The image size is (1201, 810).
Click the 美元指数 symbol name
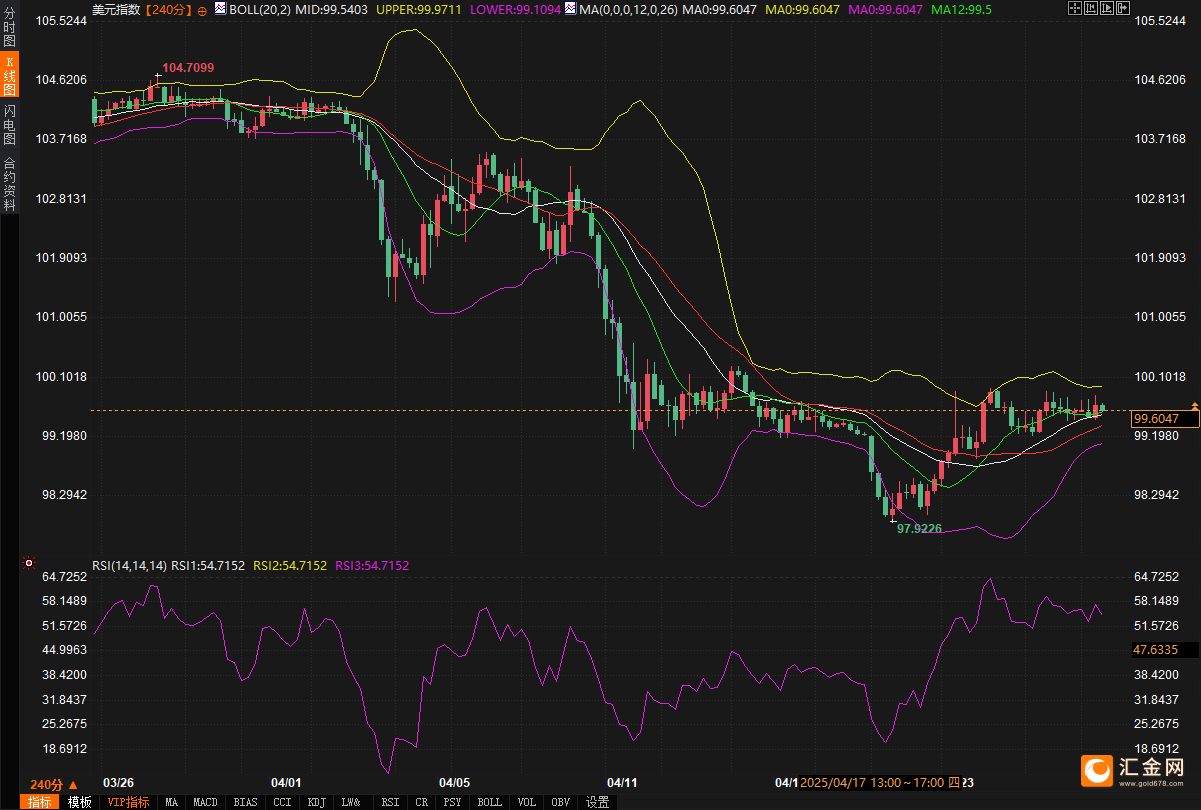(x=116, y=9)
